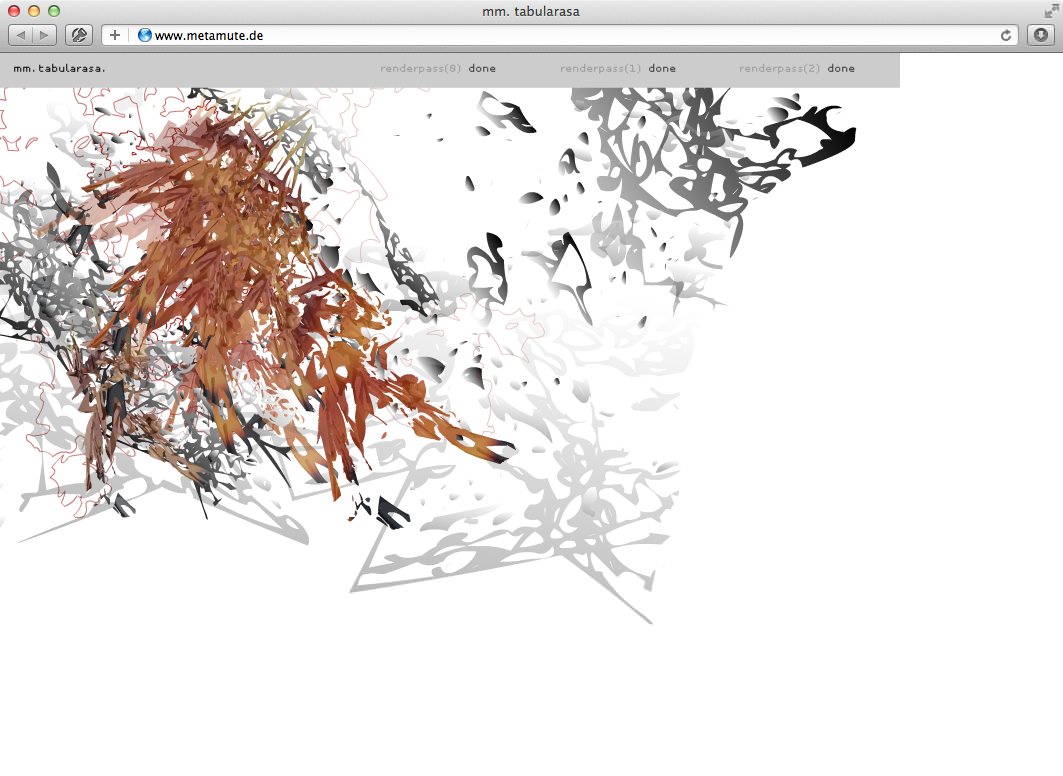The image size is (1063, 776).
Task: Zoom the window with the green button
Action: (x=53, y=11)
